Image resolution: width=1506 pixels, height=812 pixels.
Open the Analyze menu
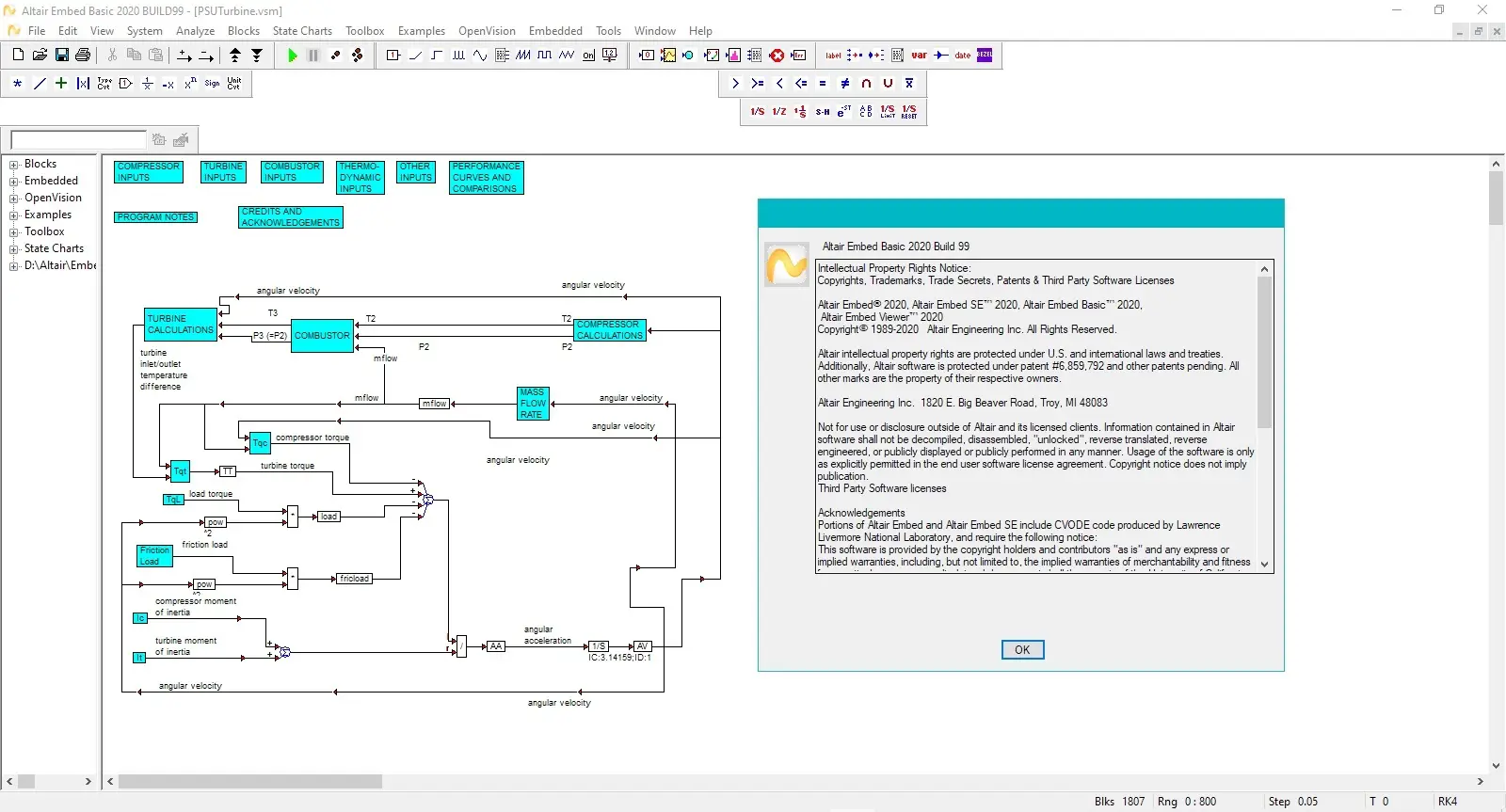[x=195, y=31]
